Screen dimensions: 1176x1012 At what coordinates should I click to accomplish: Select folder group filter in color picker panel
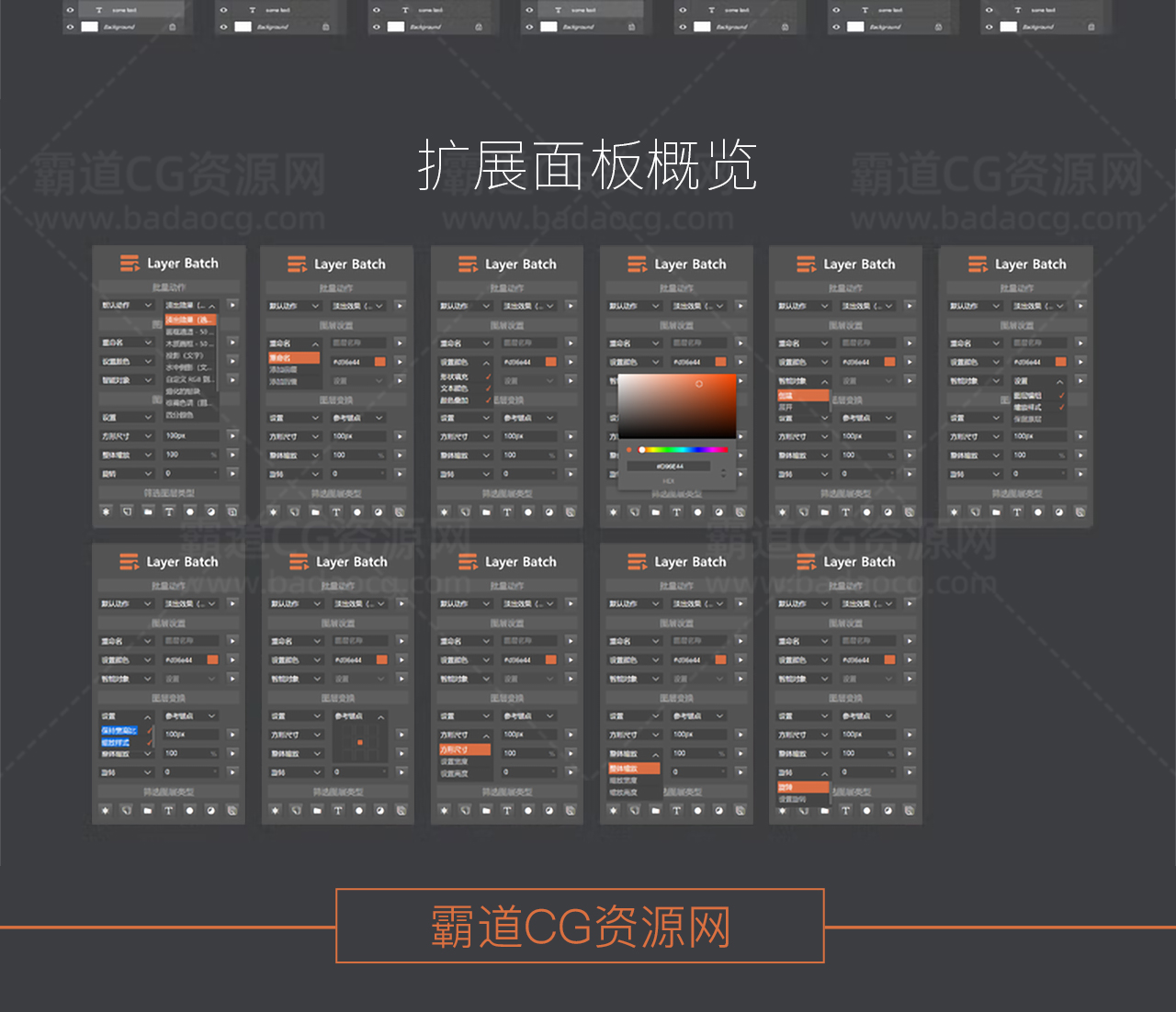pos(655,512)
